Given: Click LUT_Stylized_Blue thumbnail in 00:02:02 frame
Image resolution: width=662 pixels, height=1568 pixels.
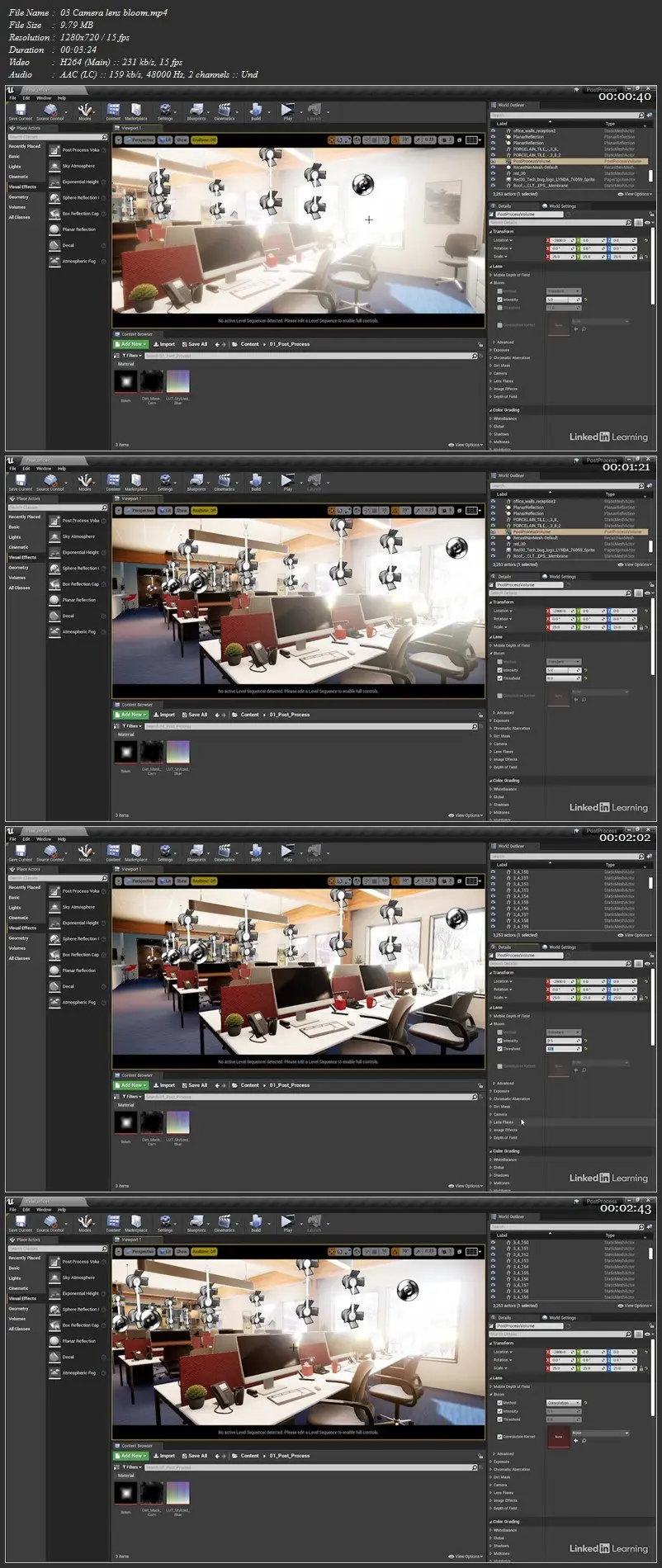Looking at the screenshot, I should click(177, 1122).
